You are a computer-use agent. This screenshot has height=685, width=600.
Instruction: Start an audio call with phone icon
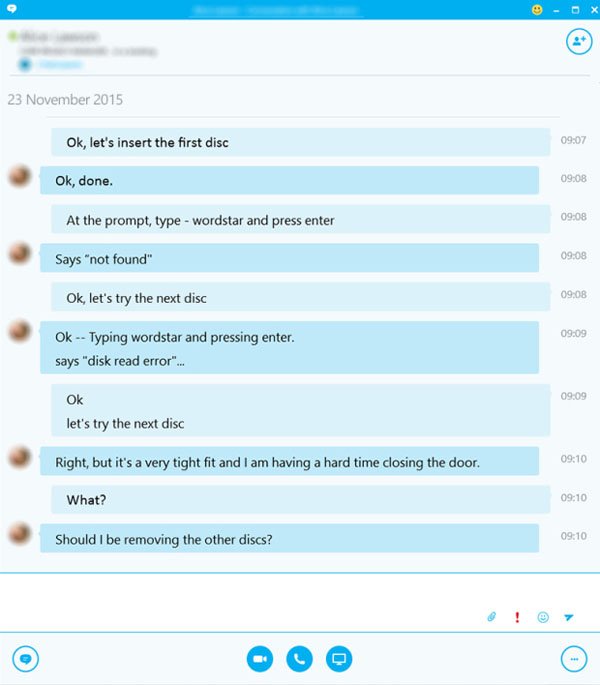click(x=299, y=659)
